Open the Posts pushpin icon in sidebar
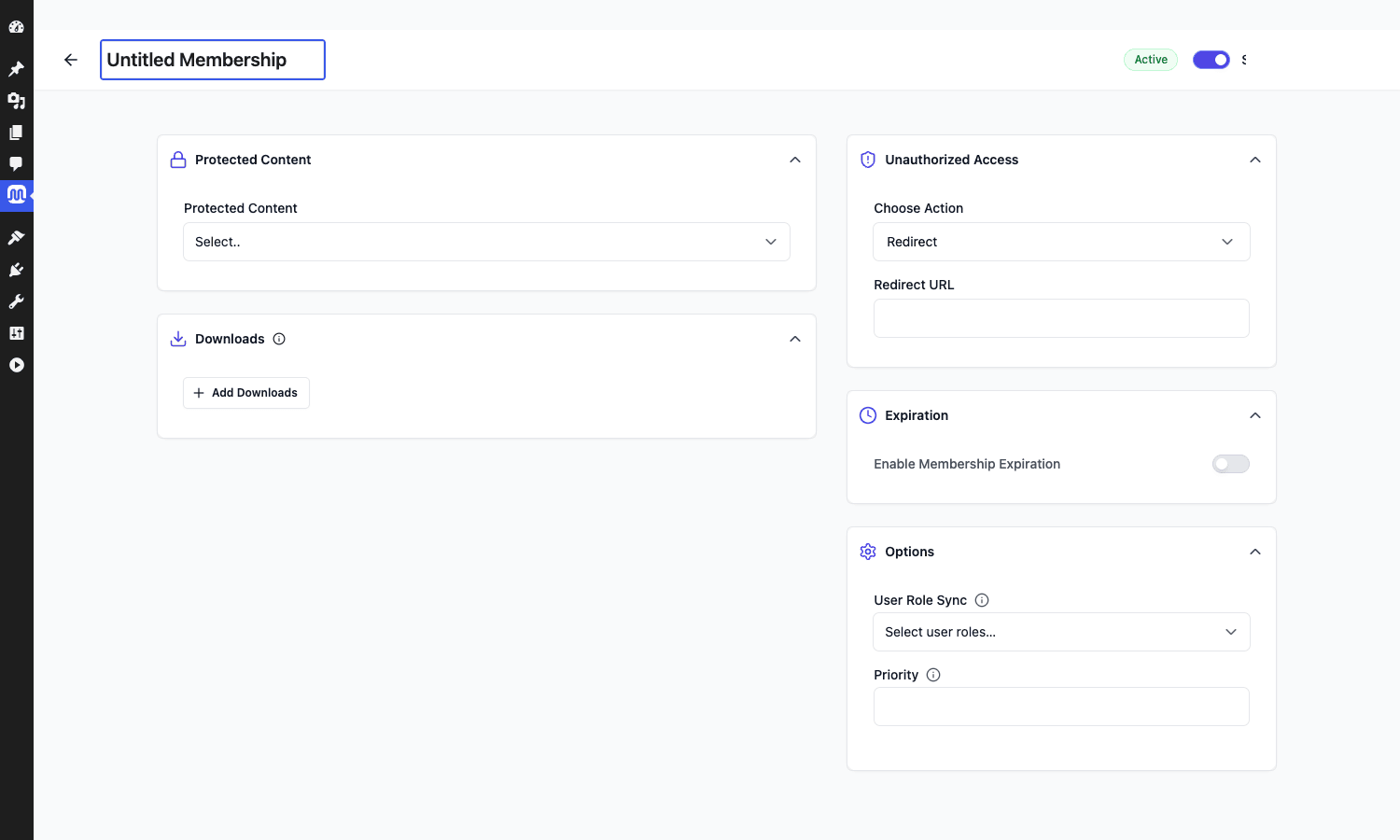 tap(16, 69)
